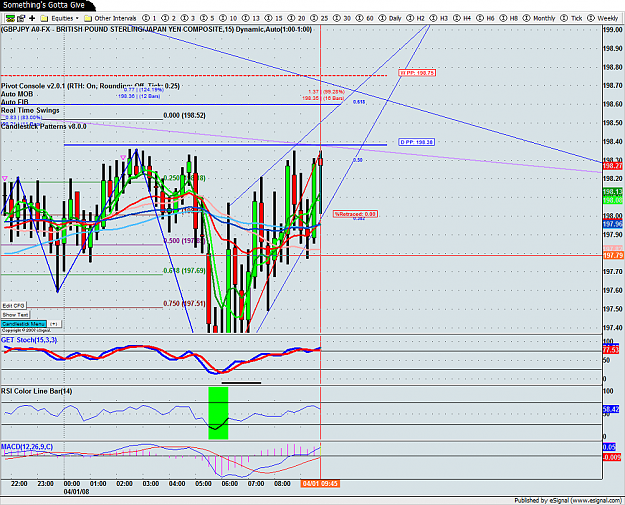The height and width of the screenshot is (505, 625).
Task: Click the plus crosshair toolbar icon
Action: tap(32, 18)
